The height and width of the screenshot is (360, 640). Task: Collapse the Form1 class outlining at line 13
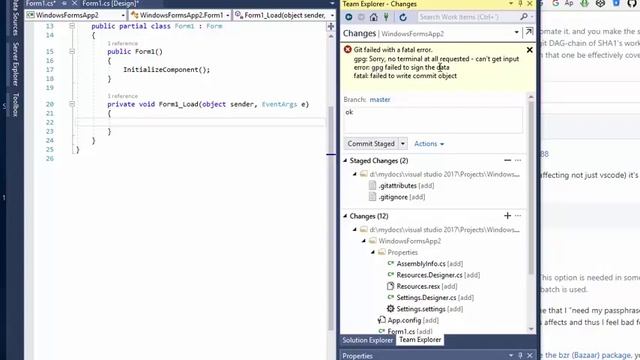tap(72, 26)
